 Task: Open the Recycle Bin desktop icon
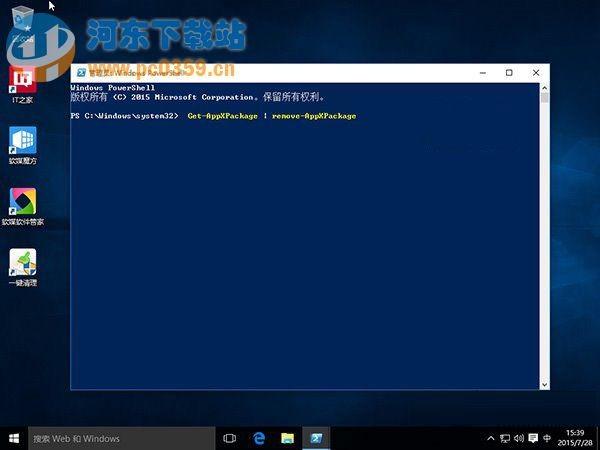point(23,24)
